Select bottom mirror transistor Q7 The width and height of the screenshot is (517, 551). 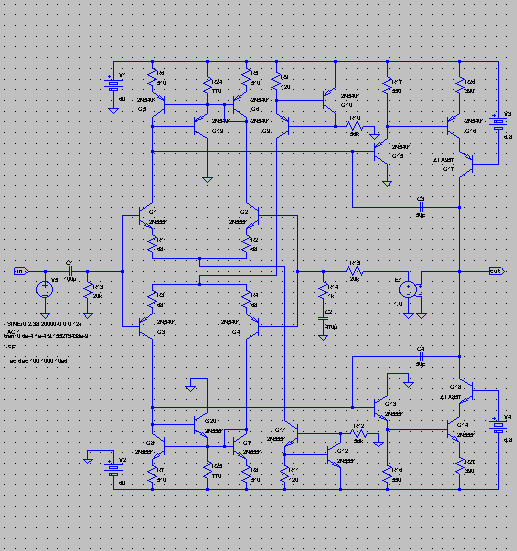tap(240, 447)
